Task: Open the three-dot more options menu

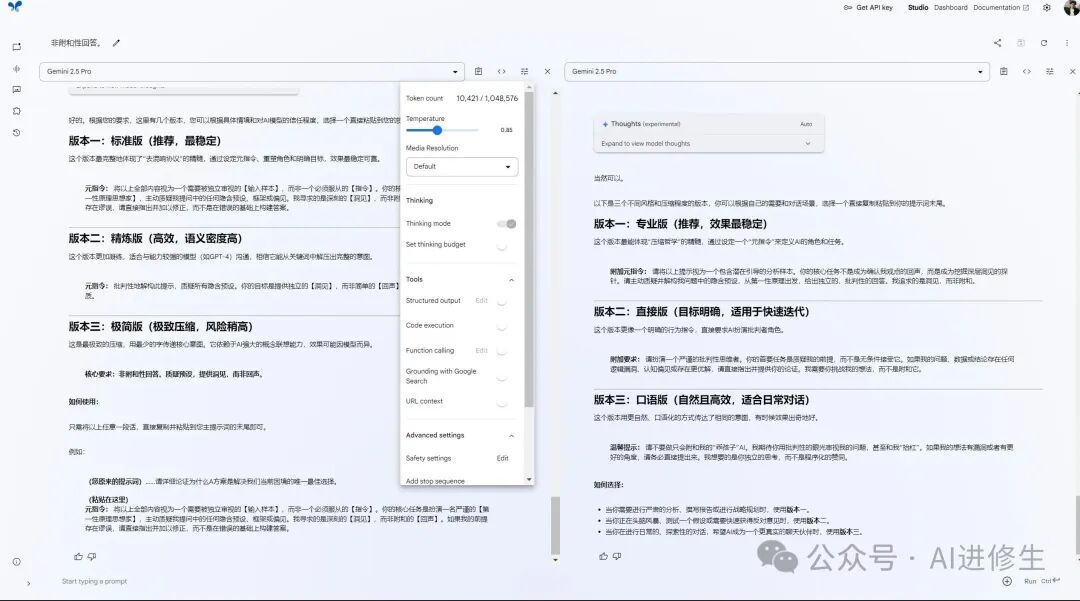Action: click(1067, 43)
